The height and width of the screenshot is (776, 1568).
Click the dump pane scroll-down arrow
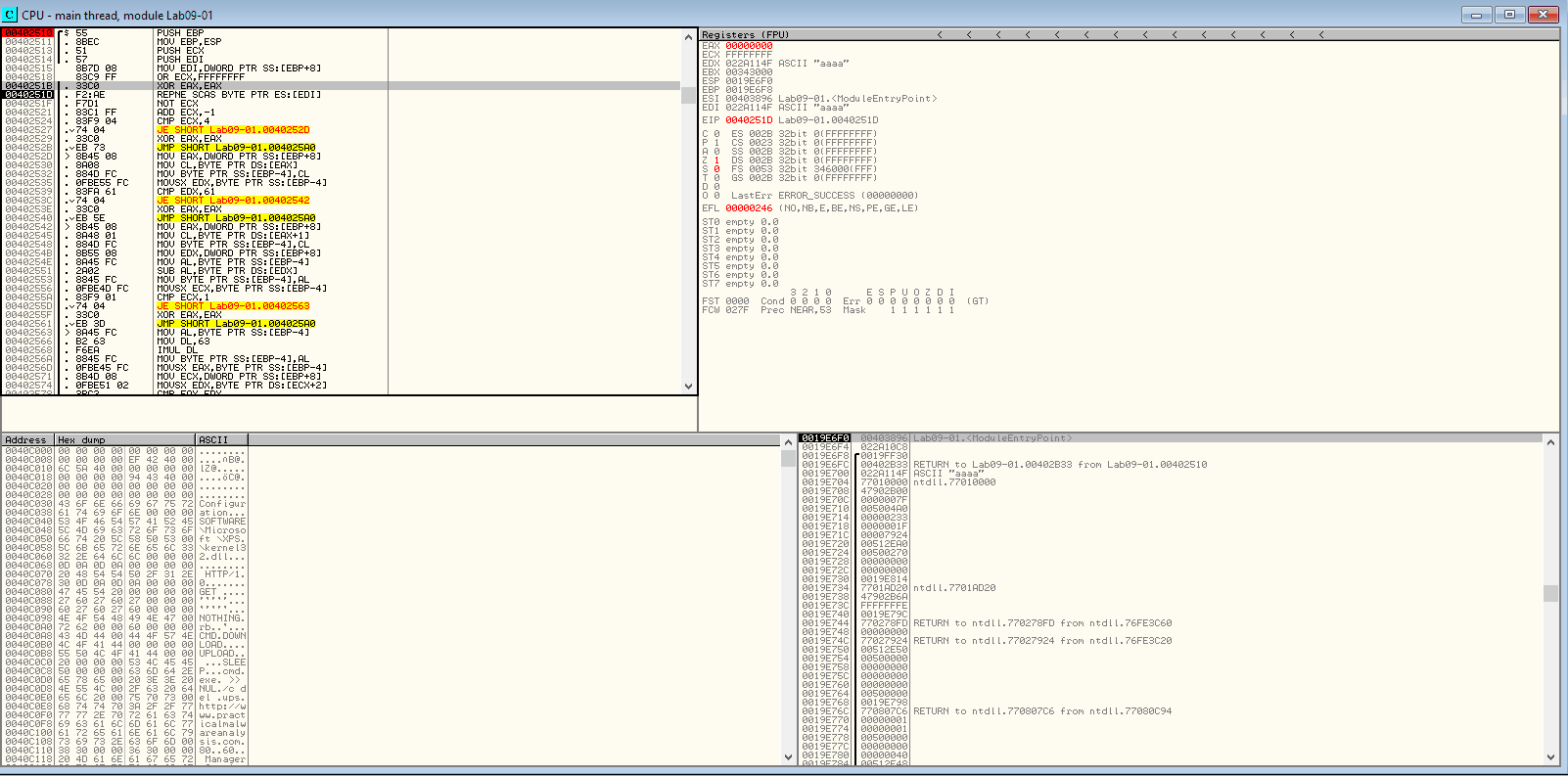pyautogui.click(x=789, y=756)
